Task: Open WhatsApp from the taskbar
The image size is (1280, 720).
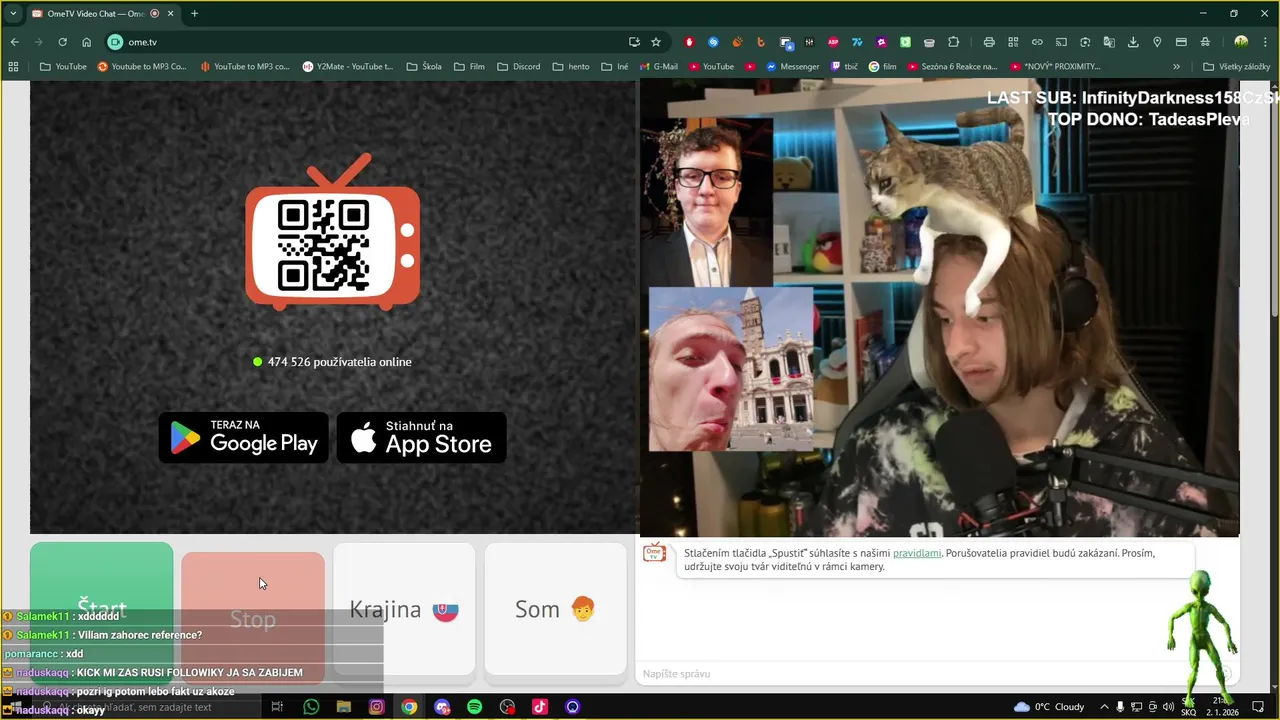Action: pyautogui.click(x=311, y=707)
